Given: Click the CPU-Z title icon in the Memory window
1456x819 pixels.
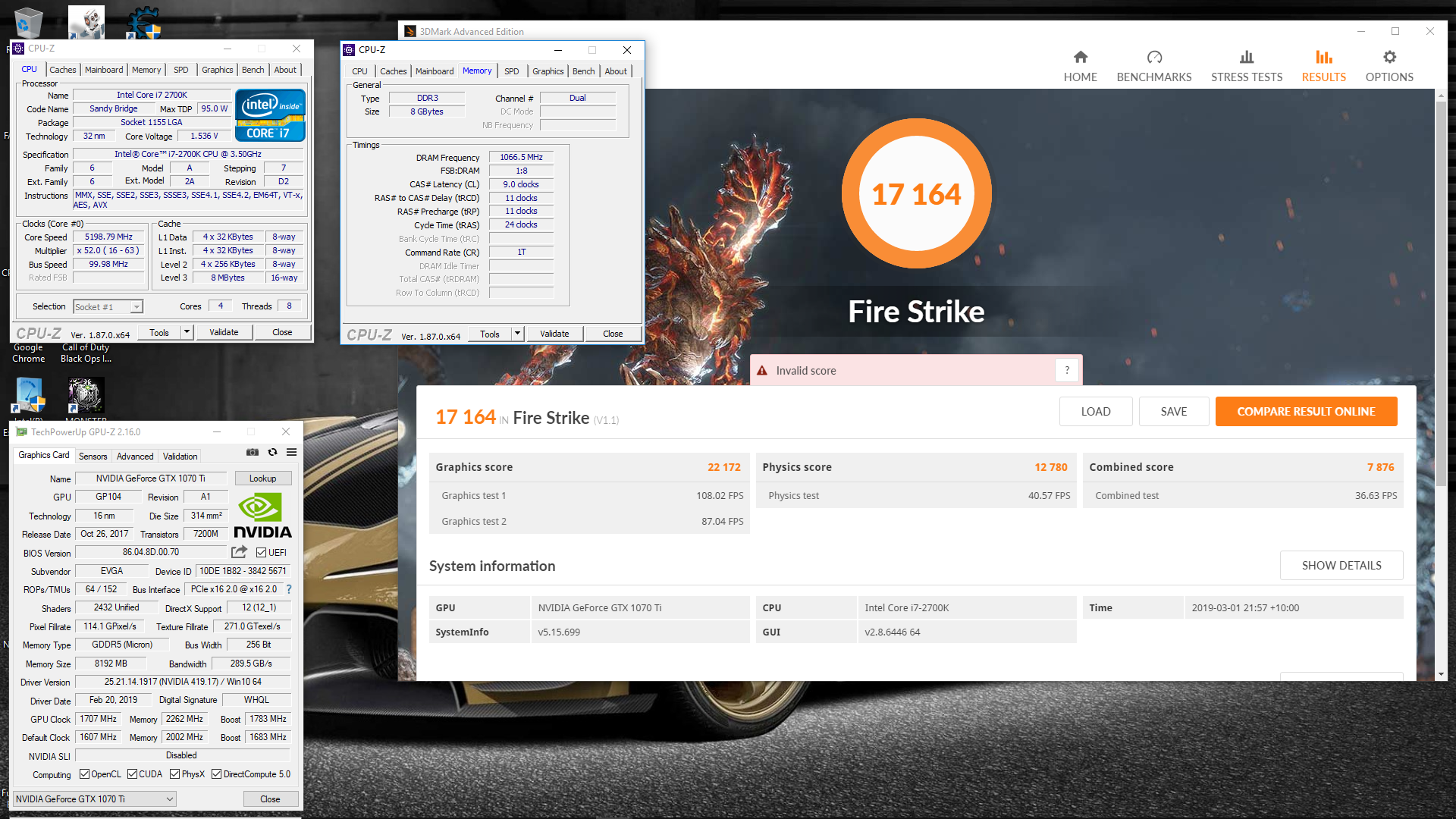Looking at the screenshot, I should (349, 50).
